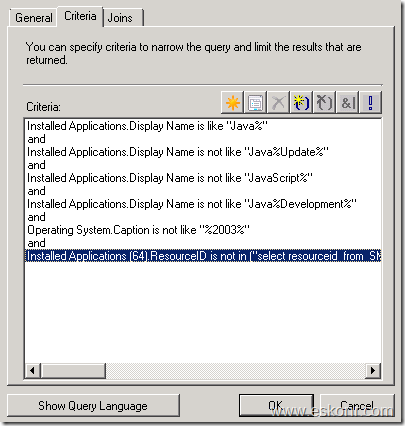405x426 pixels.
Task: Click the horizontal scrollbar thumb
Action: tap(73, 370)
